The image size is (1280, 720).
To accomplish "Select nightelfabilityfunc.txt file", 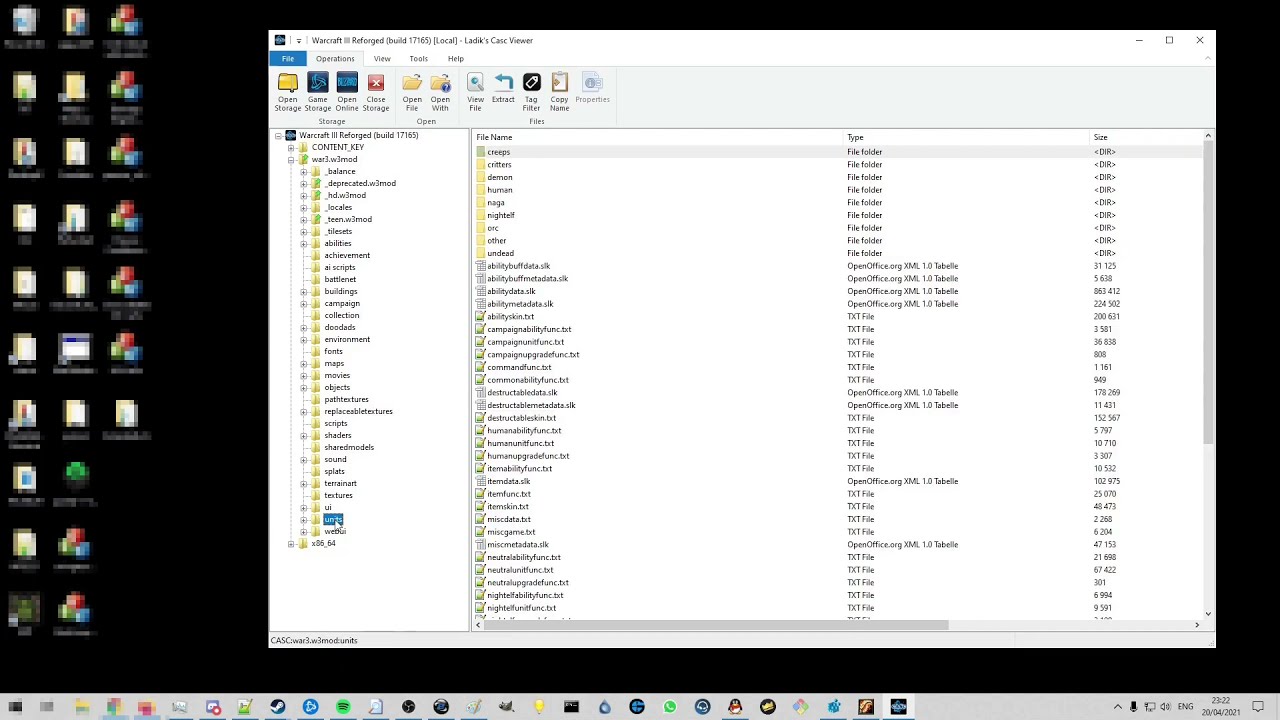I will coord(838,595).
